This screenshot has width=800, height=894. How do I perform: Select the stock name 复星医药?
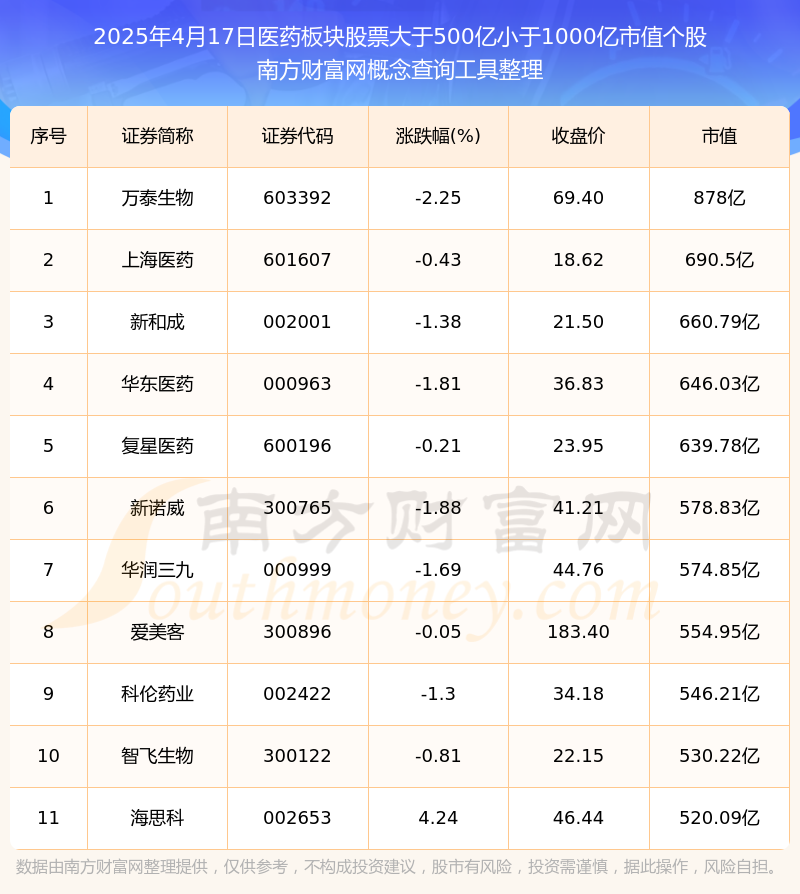click(157, 446)
